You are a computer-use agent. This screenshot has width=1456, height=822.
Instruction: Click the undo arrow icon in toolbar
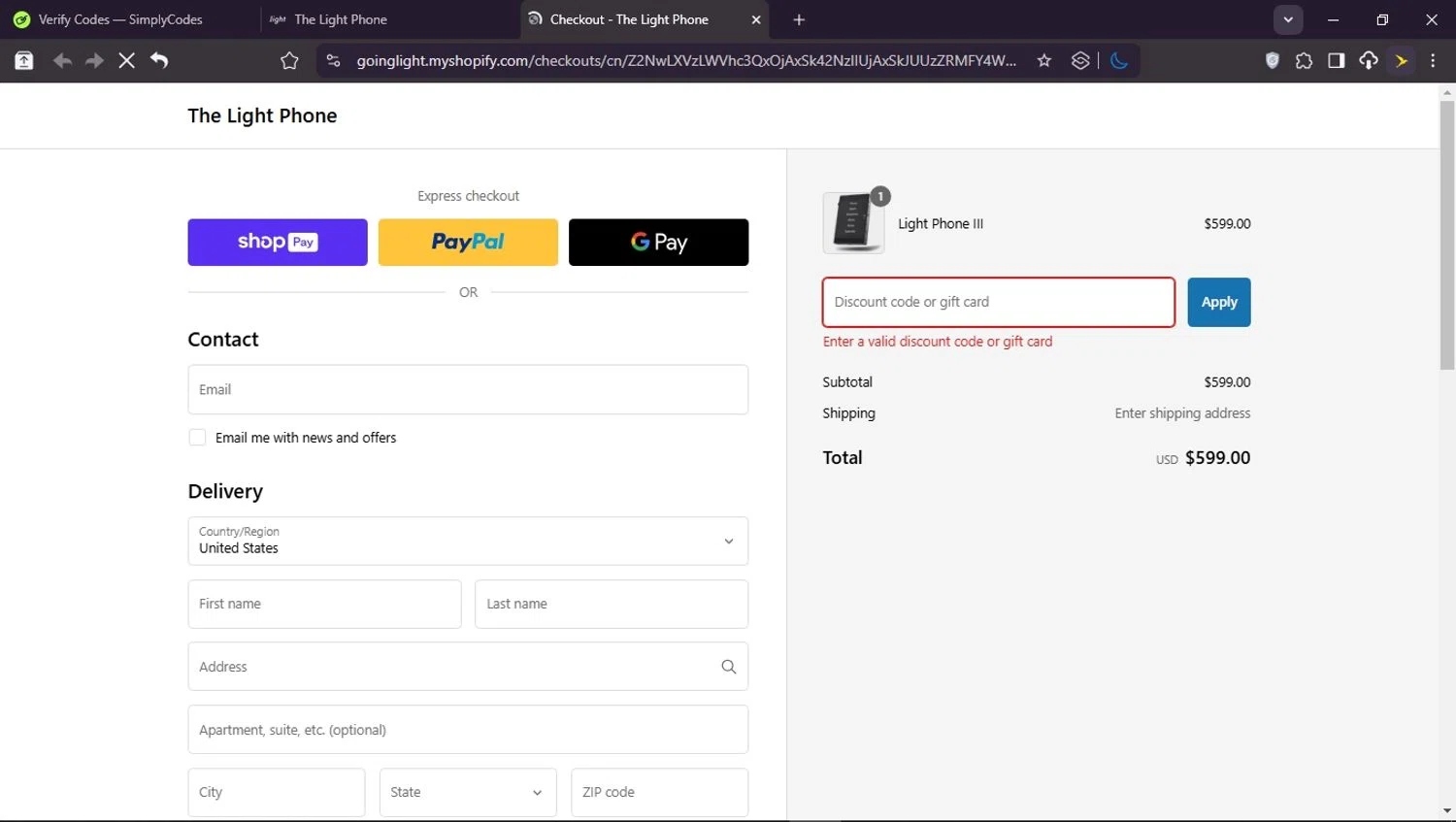click(x=159, y=60)
